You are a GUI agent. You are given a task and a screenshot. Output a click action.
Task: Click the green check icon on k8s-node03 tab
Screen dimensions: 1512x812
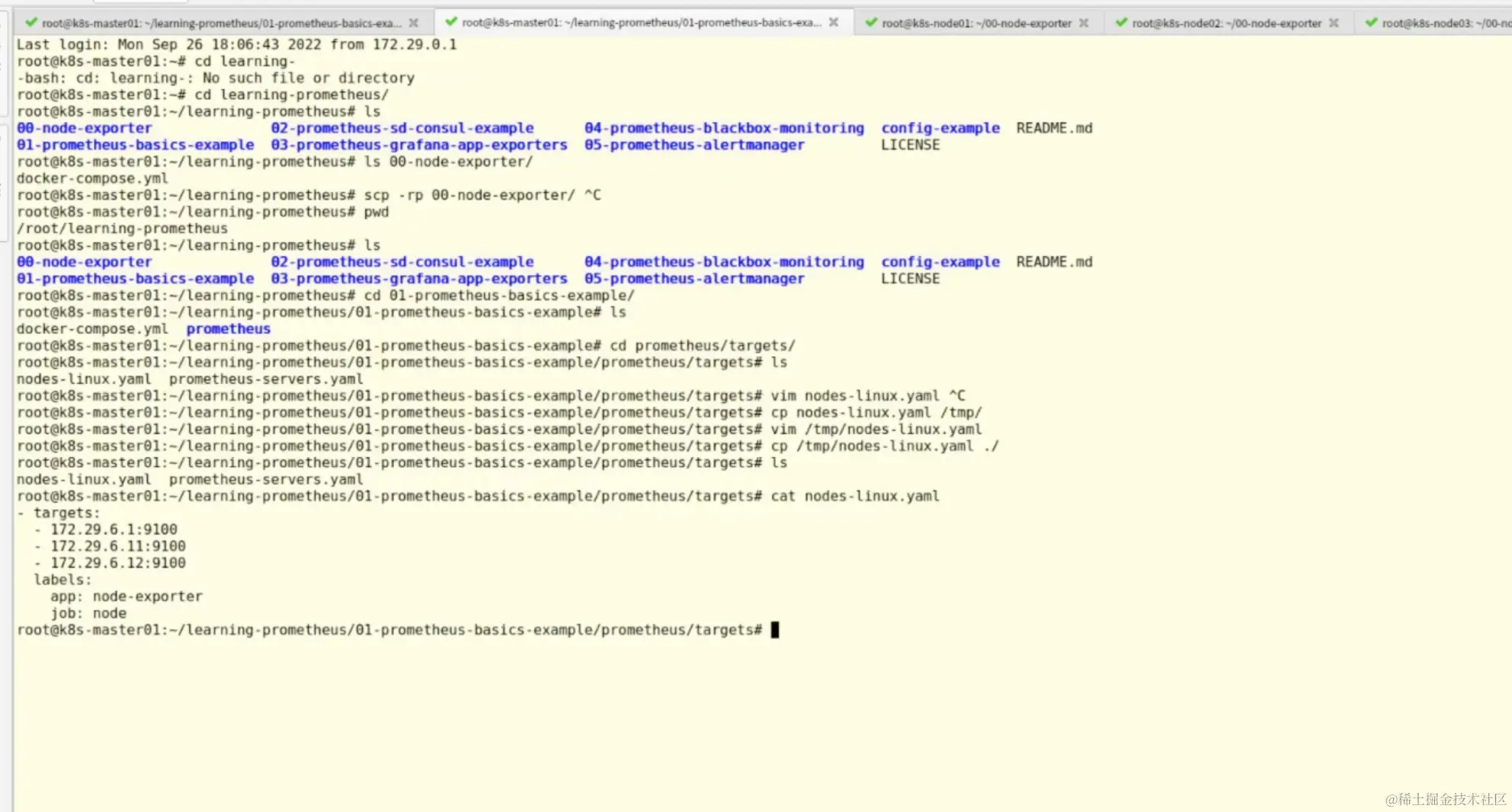1371,22
